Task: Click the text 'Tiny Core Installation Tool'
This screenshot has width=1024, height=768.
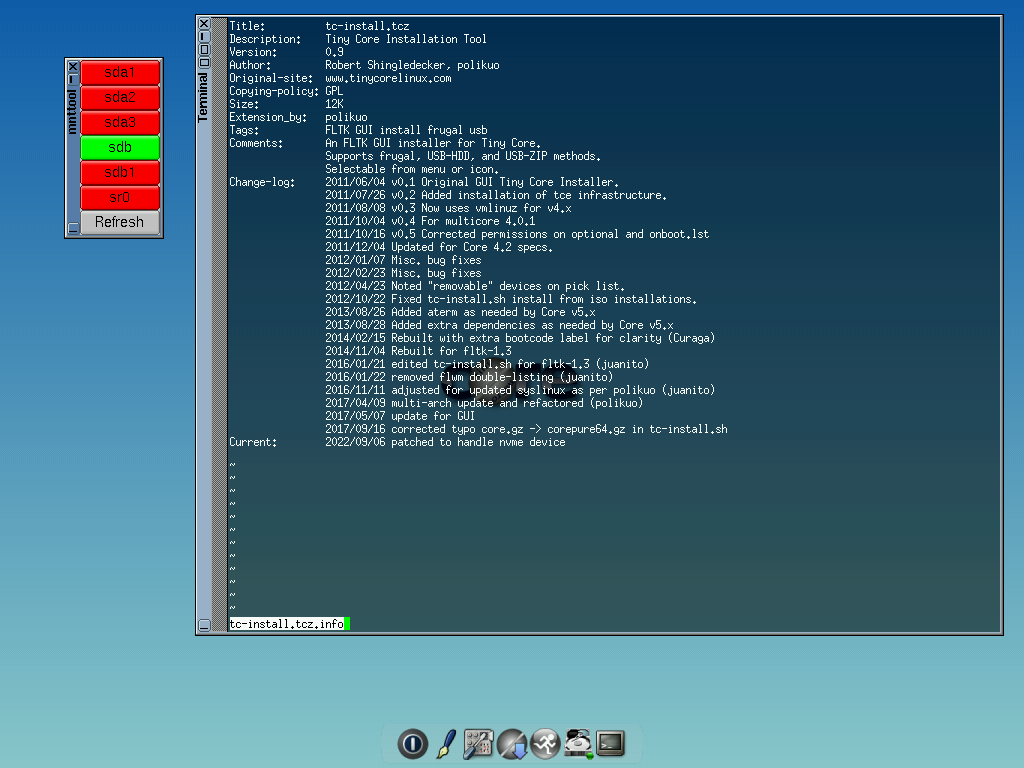Action: 406,39
